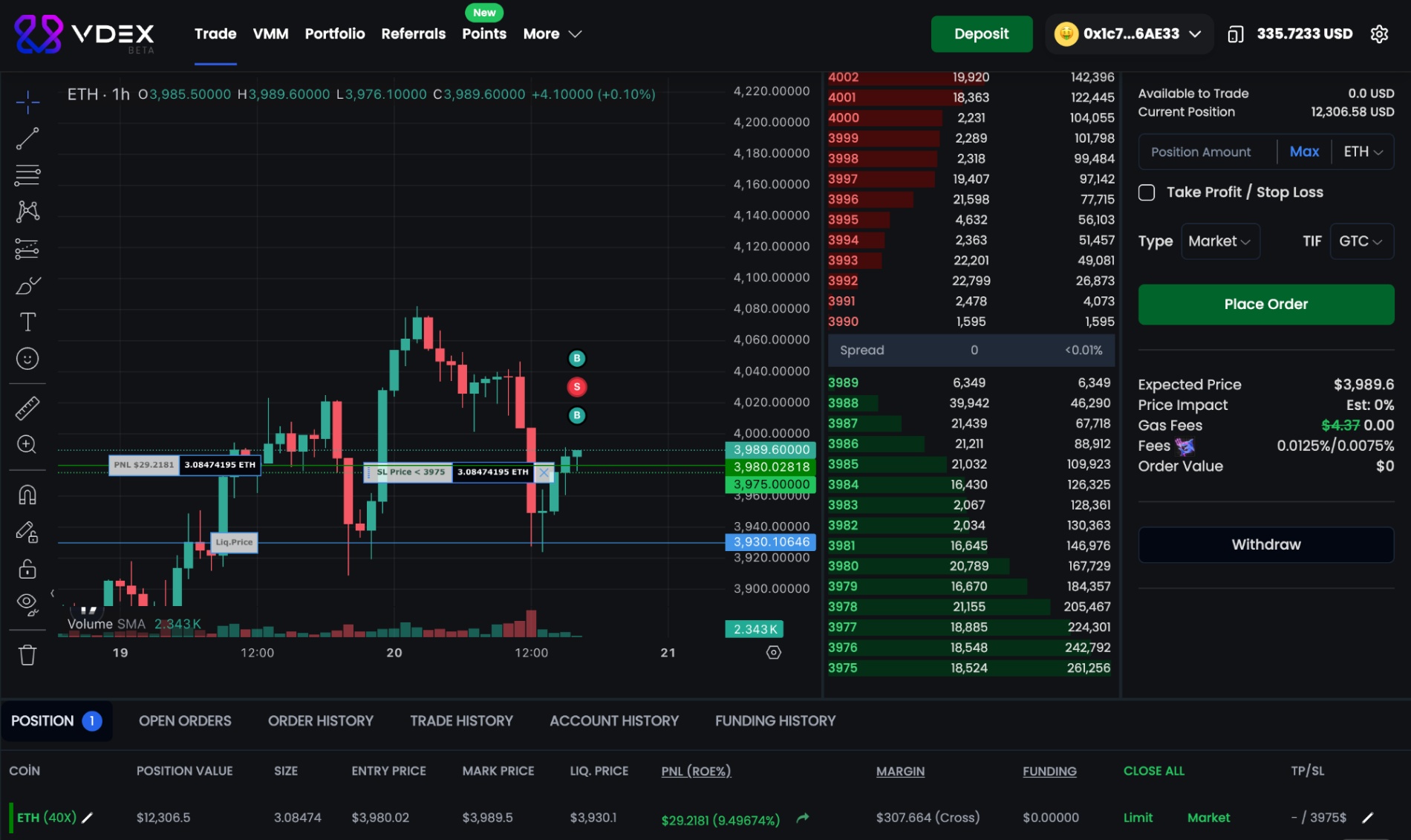Viewport: 1411px width, 840px height.
Task: Click the trash icon to remove drawings
Action: [27, 655]
